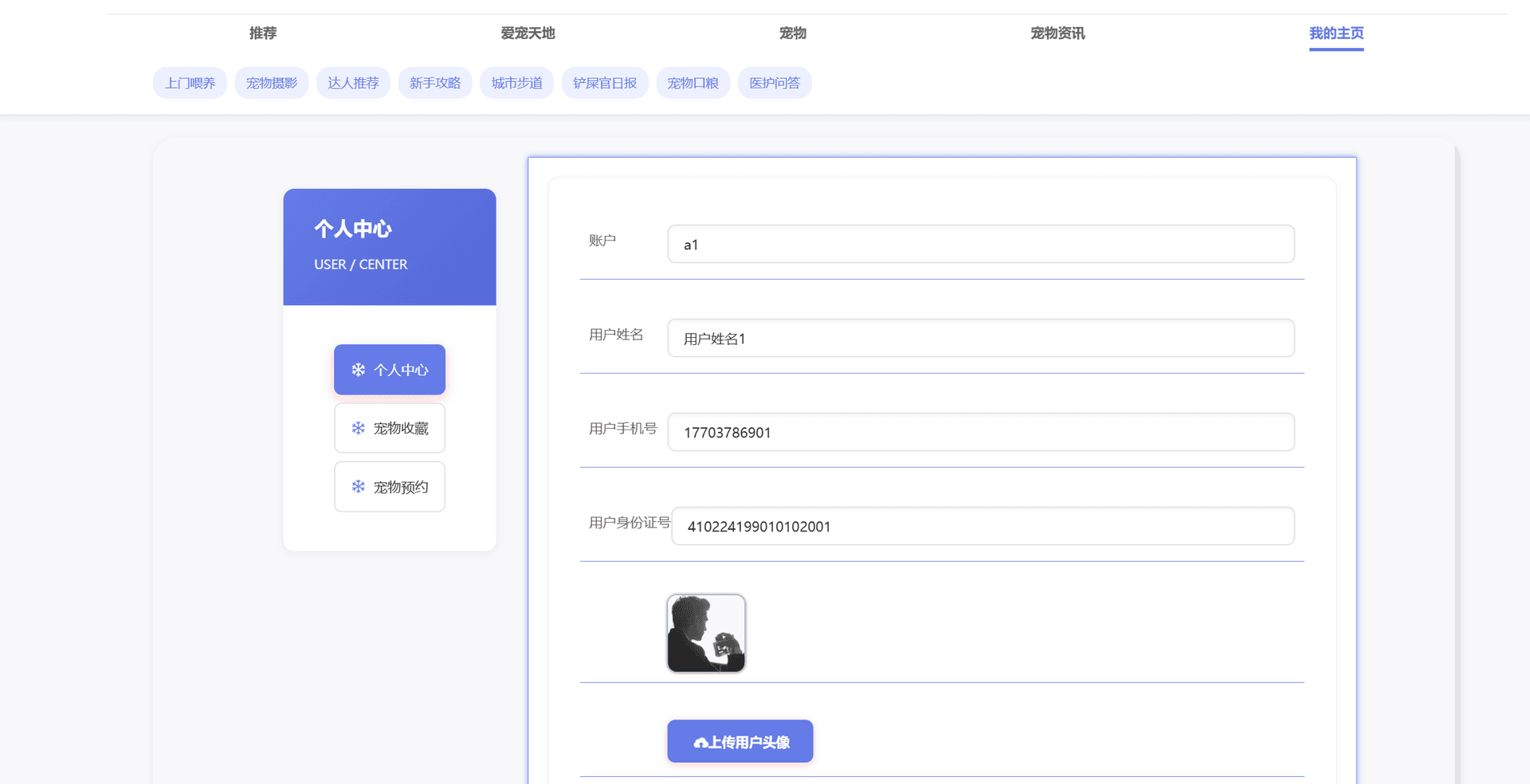Viewport: 1530px width, 784px height.
Task: Open the 城市步道 category
Action: (516, 82)
